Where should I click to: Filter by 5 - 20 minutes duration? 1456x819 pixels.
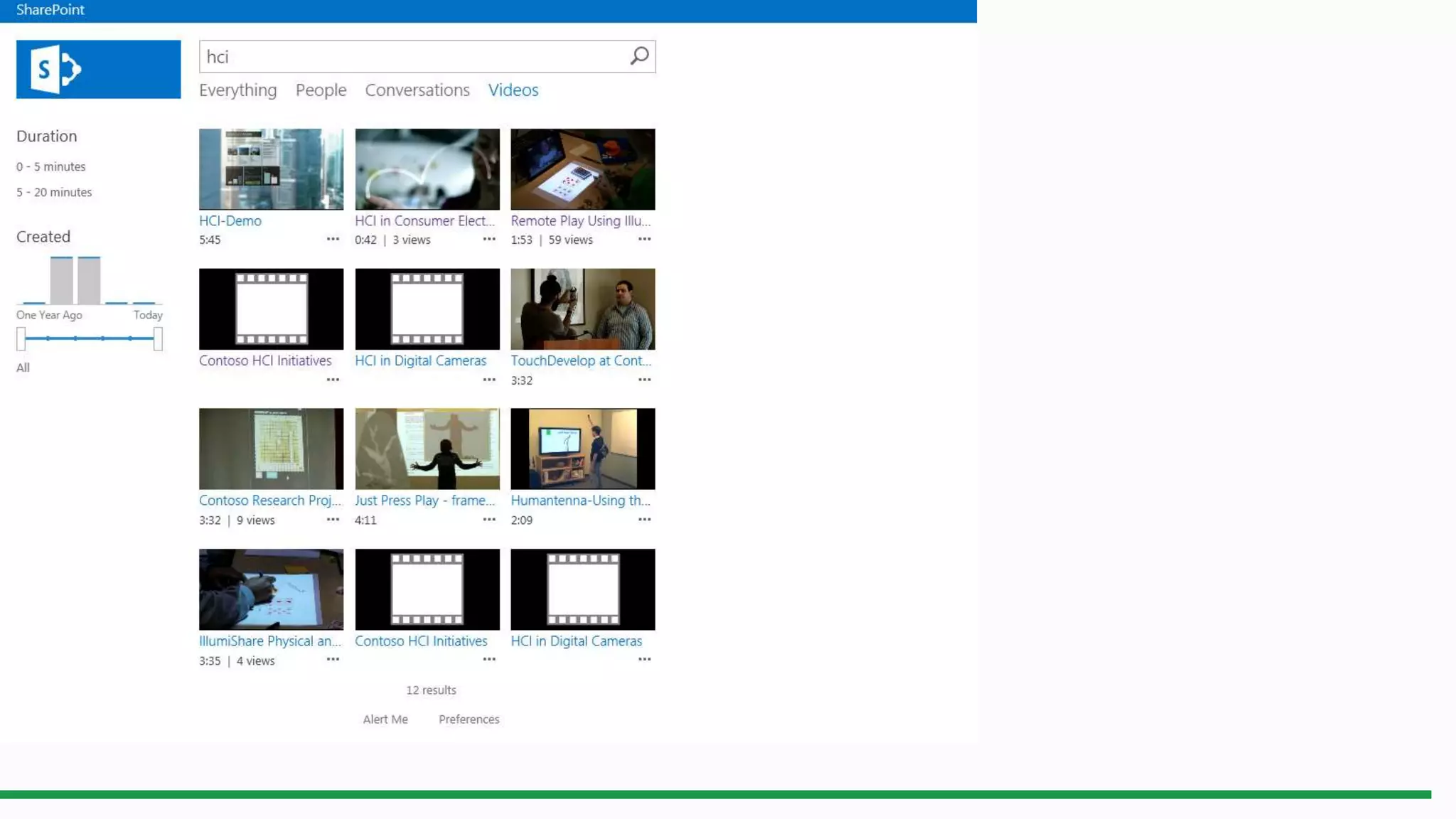54,192
